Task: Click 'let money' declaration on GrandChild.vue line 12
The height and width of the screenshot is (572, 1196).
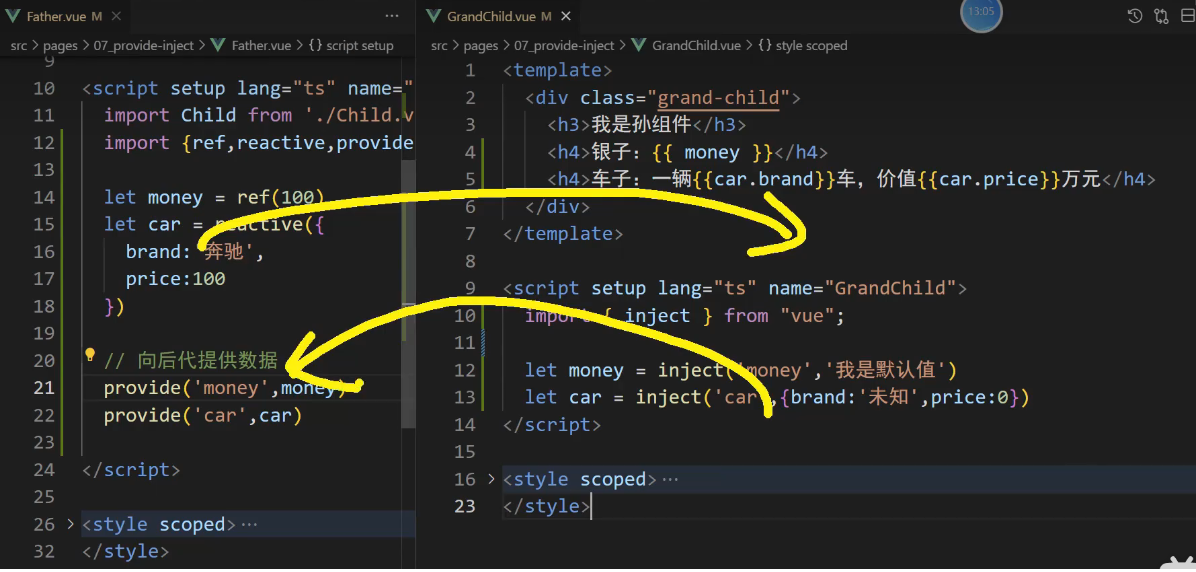Action: pyautogui.click(x=574, y=371)
